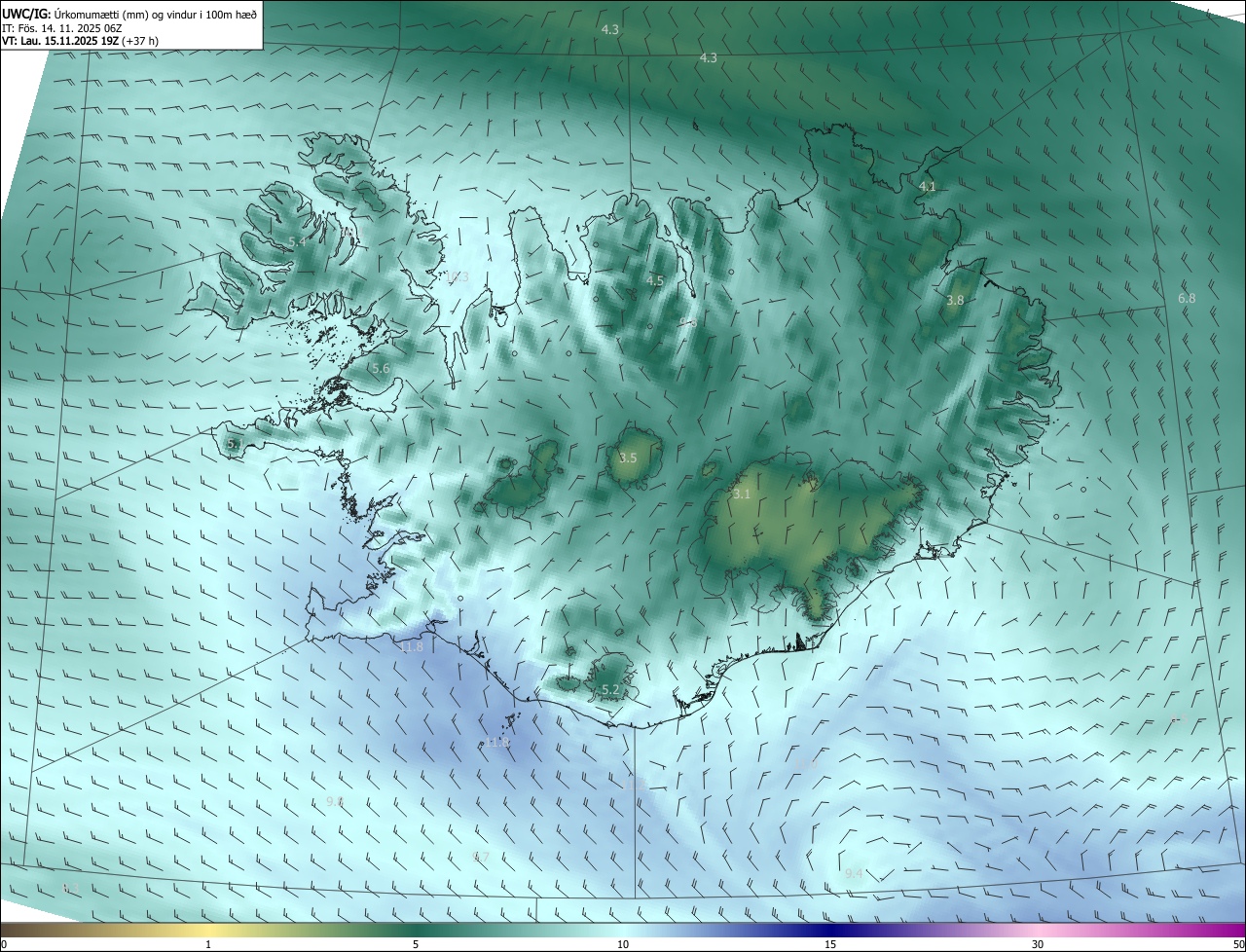Click the 5.6 value label on the map
Viewport: 1246px width, 952px height.
click(x=381, y=369)
